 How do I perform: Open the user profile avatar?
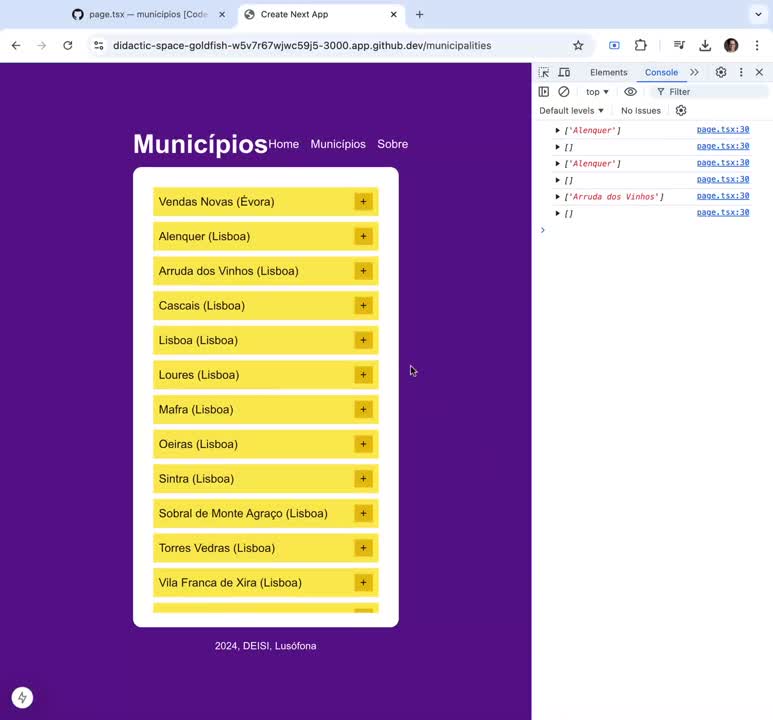pos(731,45)
